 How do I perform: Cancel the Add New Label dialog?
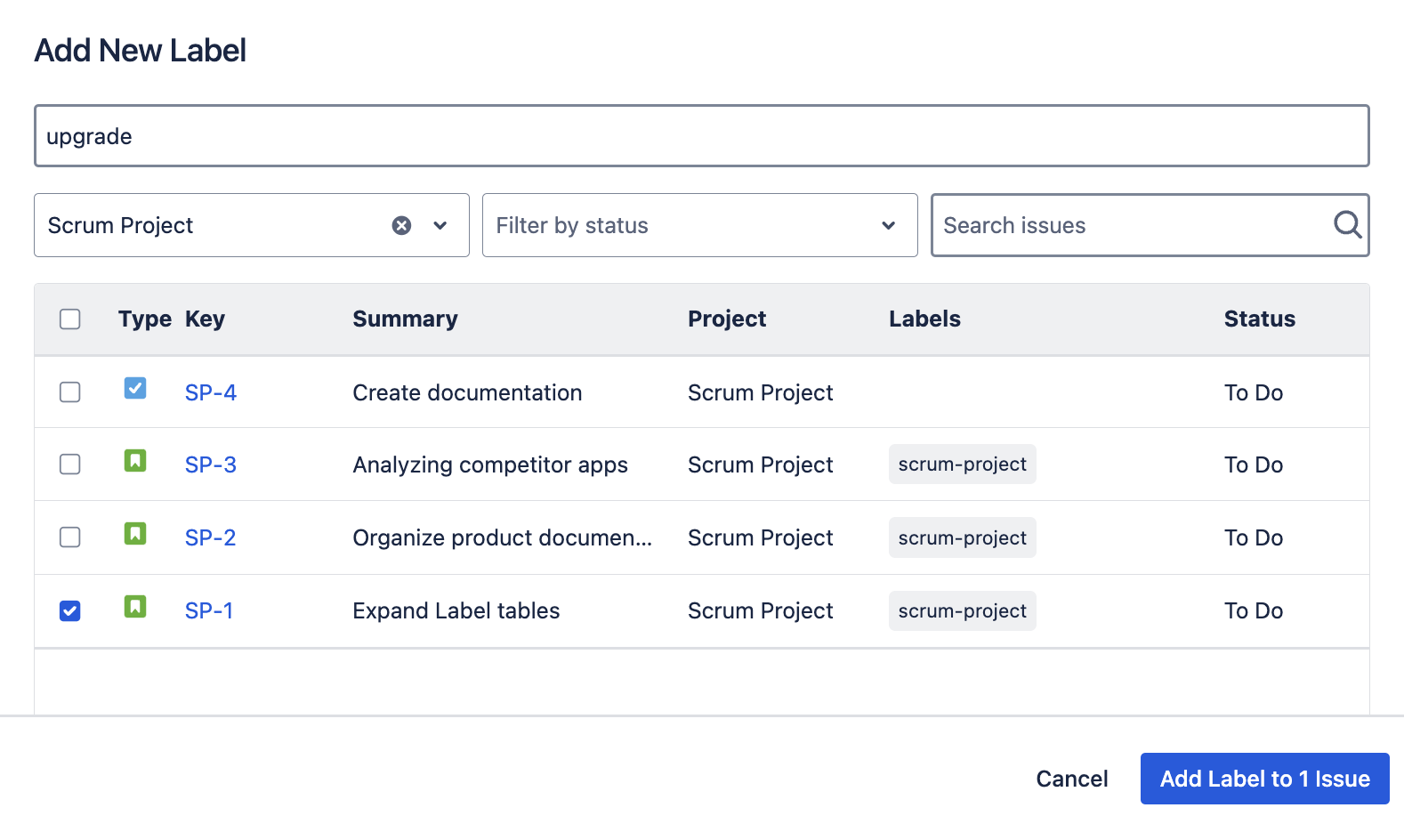click(1071, 779)
